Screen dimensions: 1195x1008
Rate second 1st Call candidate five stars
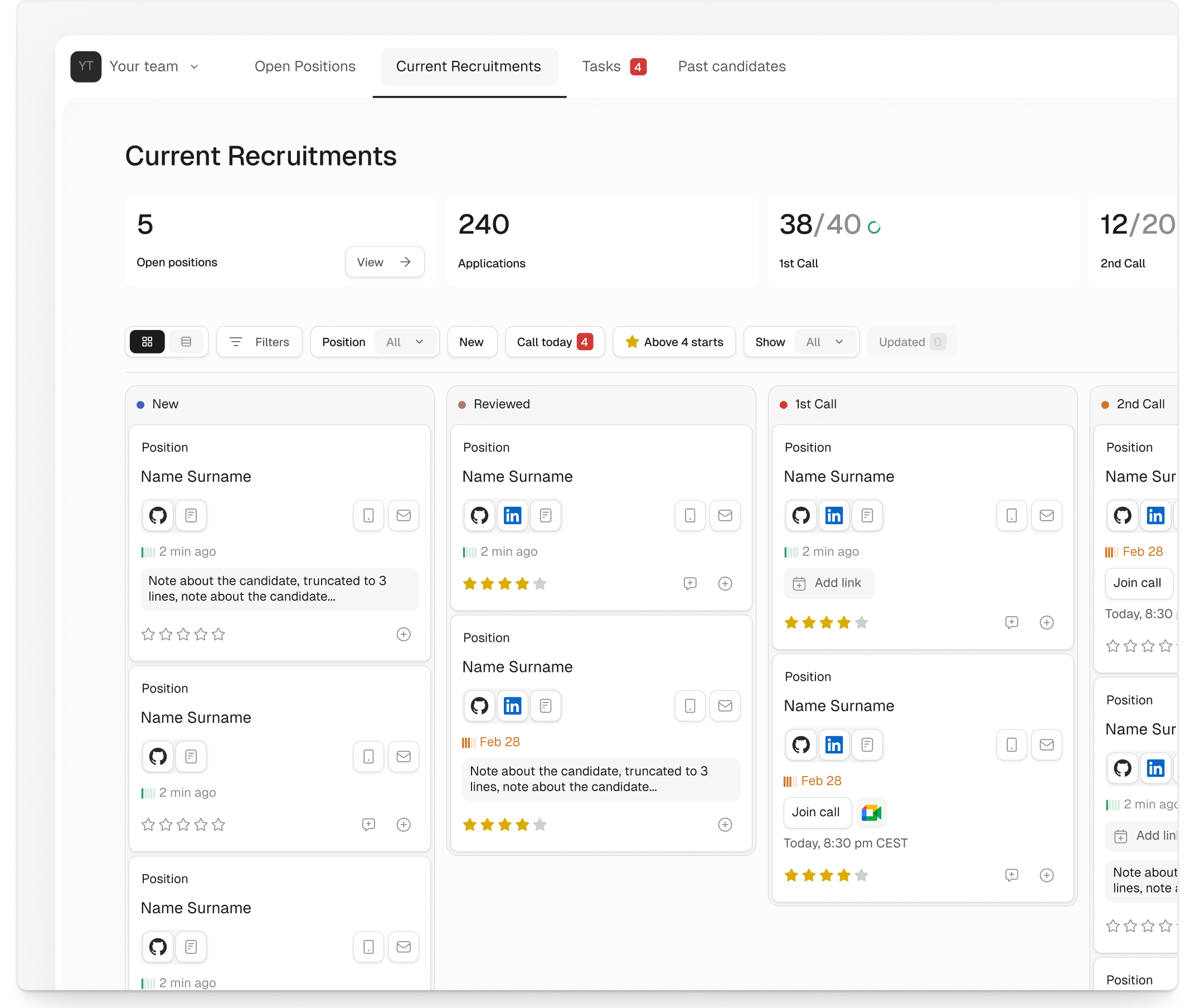tap(861, 875)
